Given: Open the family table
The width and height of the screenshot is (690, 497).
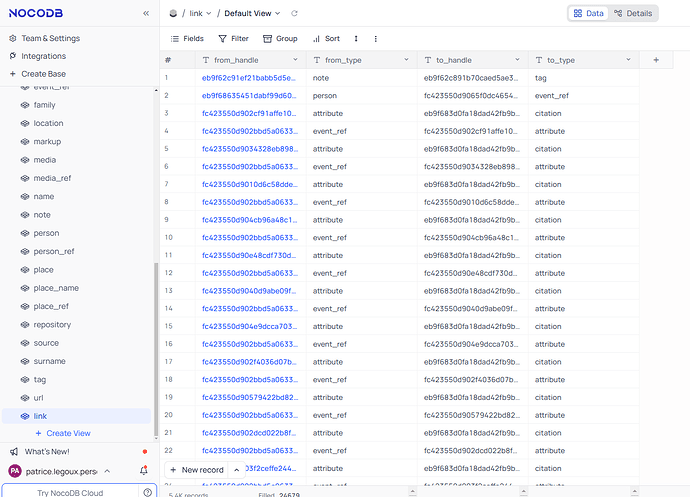Looking at the screenshot, I should coord(44,105).
